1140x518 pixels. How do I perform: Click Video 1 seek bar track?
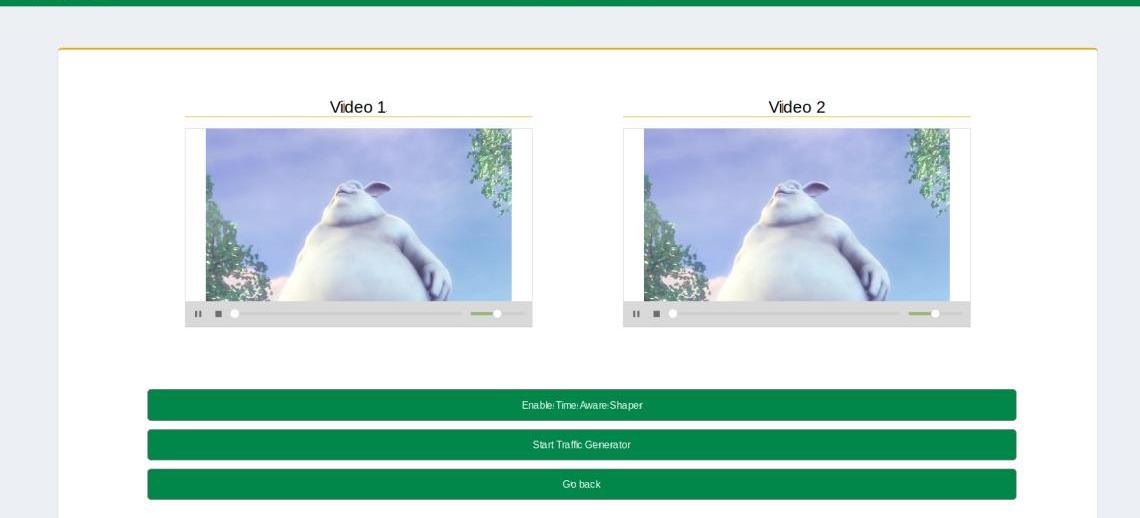pos(348,314)
